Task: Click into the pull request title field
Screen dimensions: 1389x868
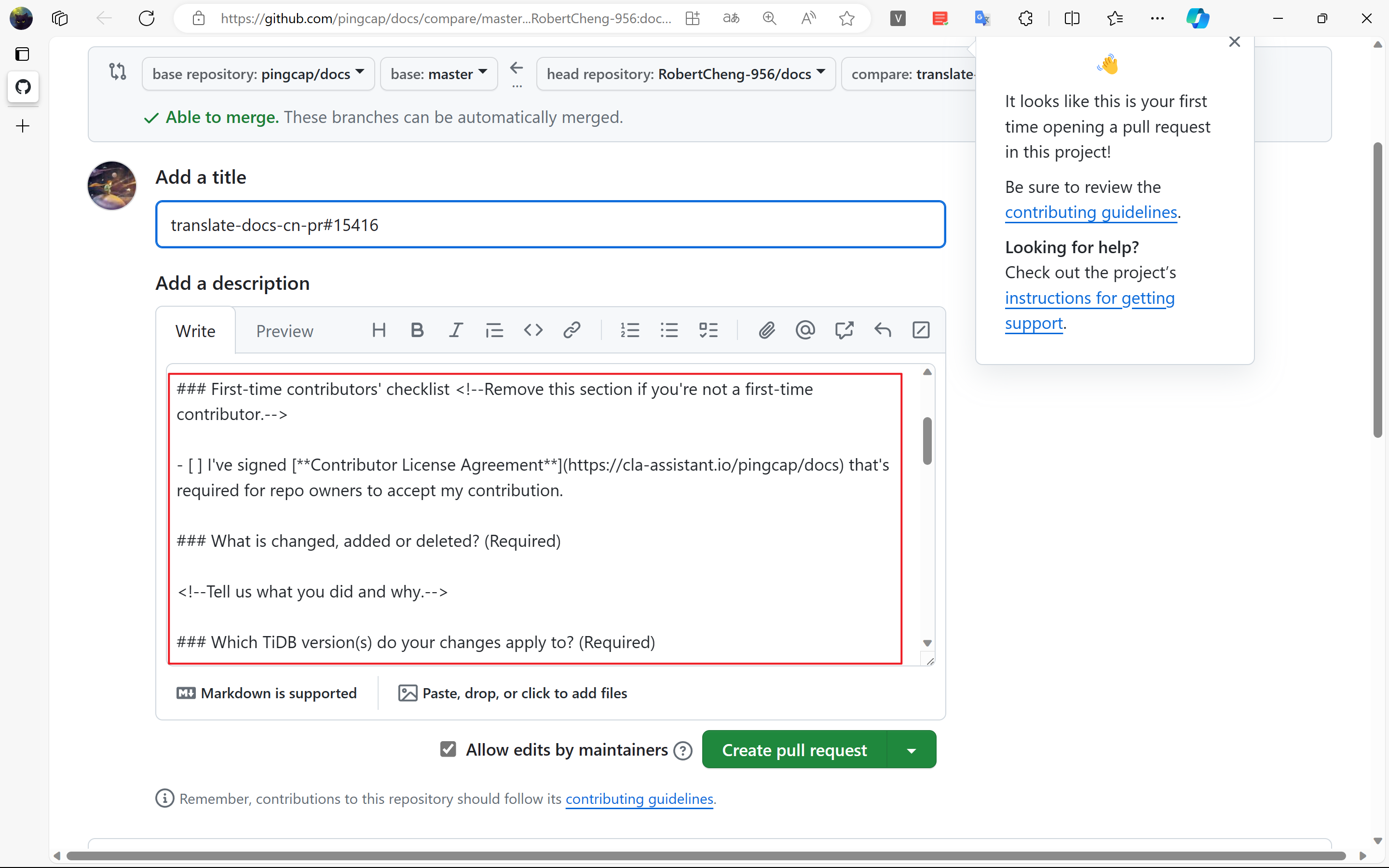Action: point(550,225)
